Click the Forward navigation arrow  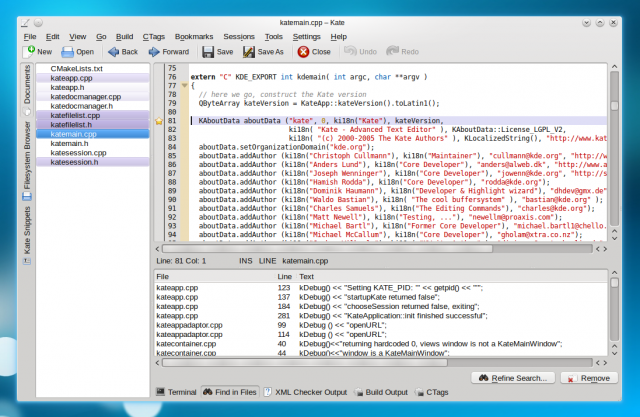pyautogui.click(x=154, y=51)
